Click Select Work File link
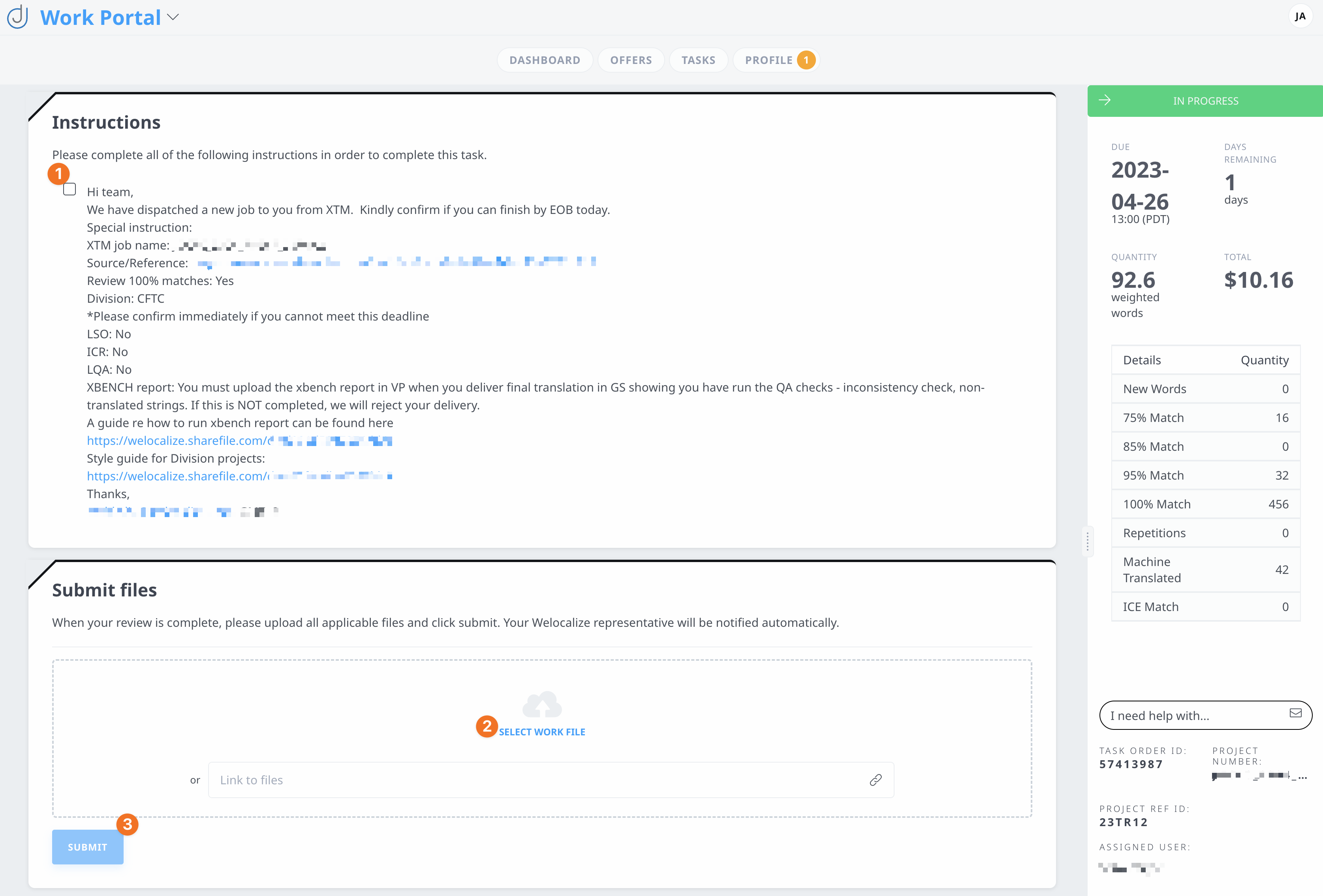The image size is (1323, 896). (x=541, y=732)
